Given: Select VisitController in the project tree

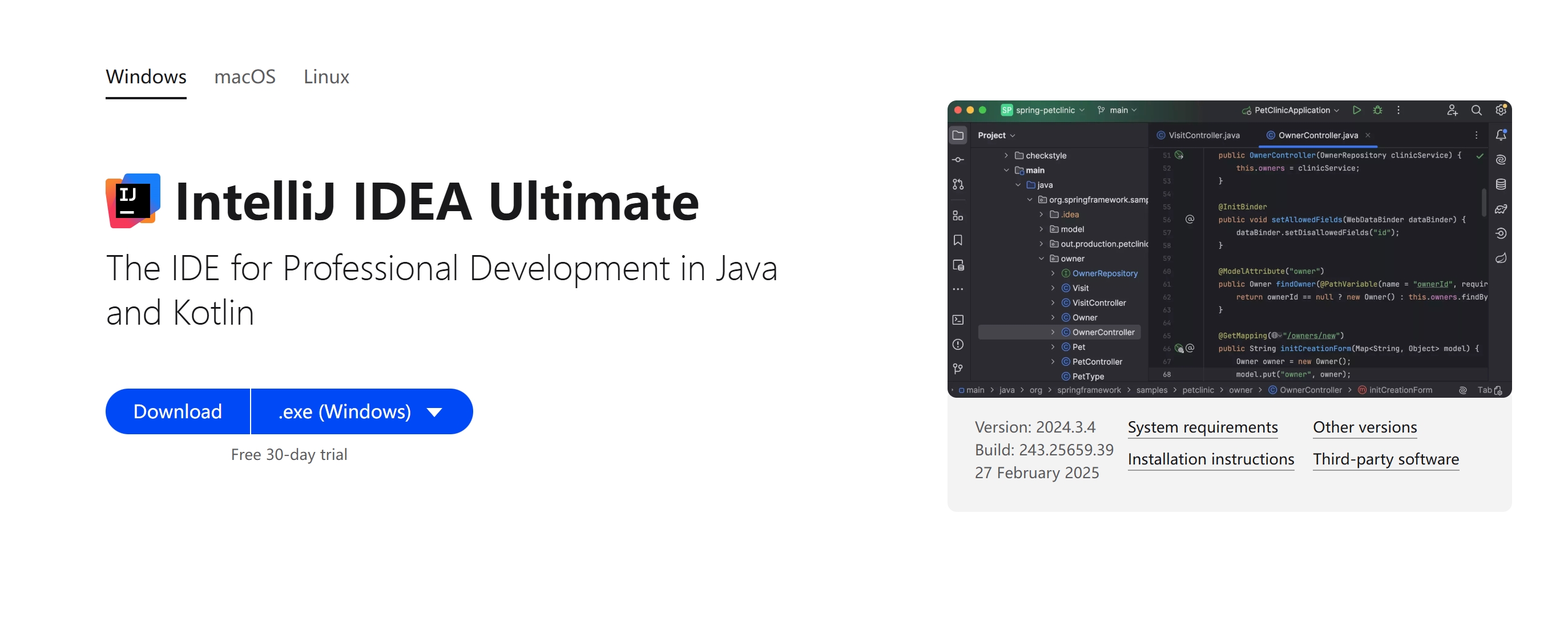Looking at the screenshot, I should click(x=1099, y=303).
